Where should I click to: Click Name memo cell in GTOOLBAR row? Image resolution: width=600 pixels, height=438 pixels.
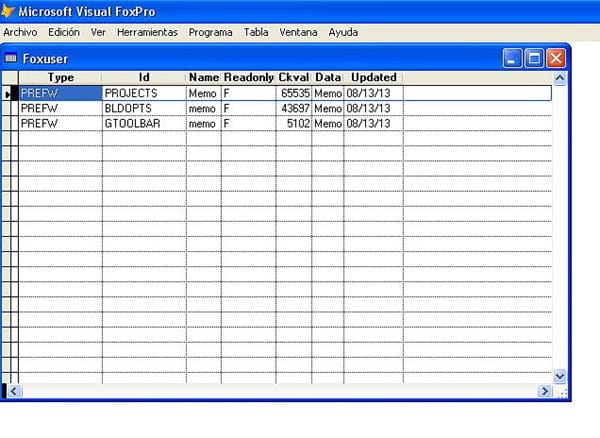pyautogui.click(x=204, y=124)
